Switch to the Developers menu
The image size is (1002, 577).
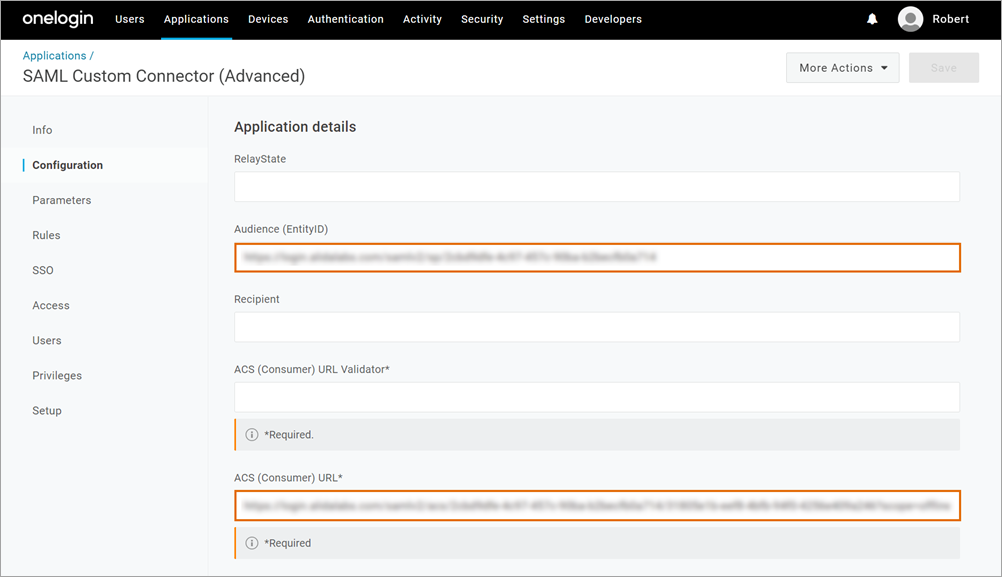click(x=613, y=18)
